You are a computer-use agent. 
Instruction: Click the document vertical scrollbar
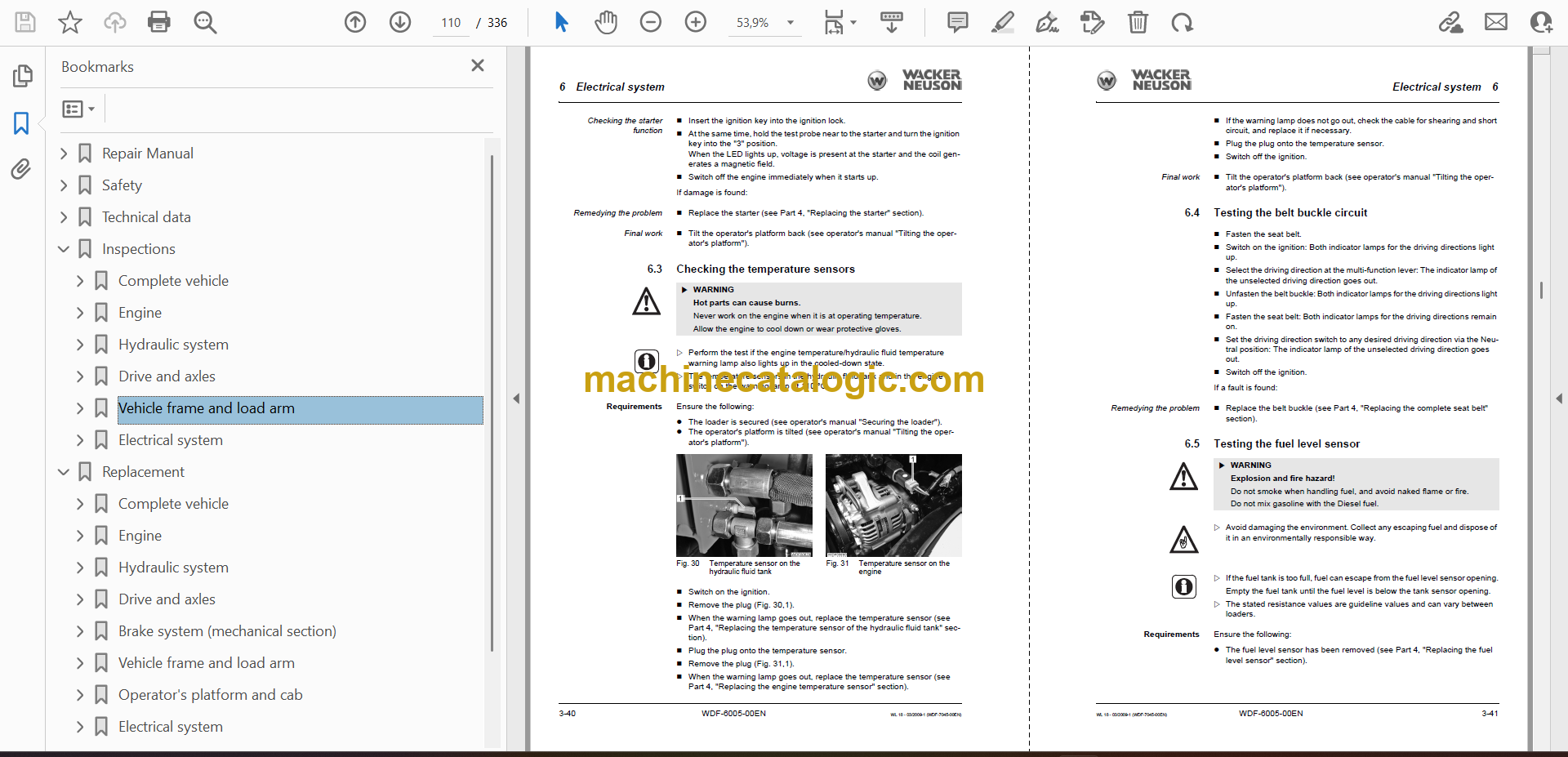tap(1541, 290)
